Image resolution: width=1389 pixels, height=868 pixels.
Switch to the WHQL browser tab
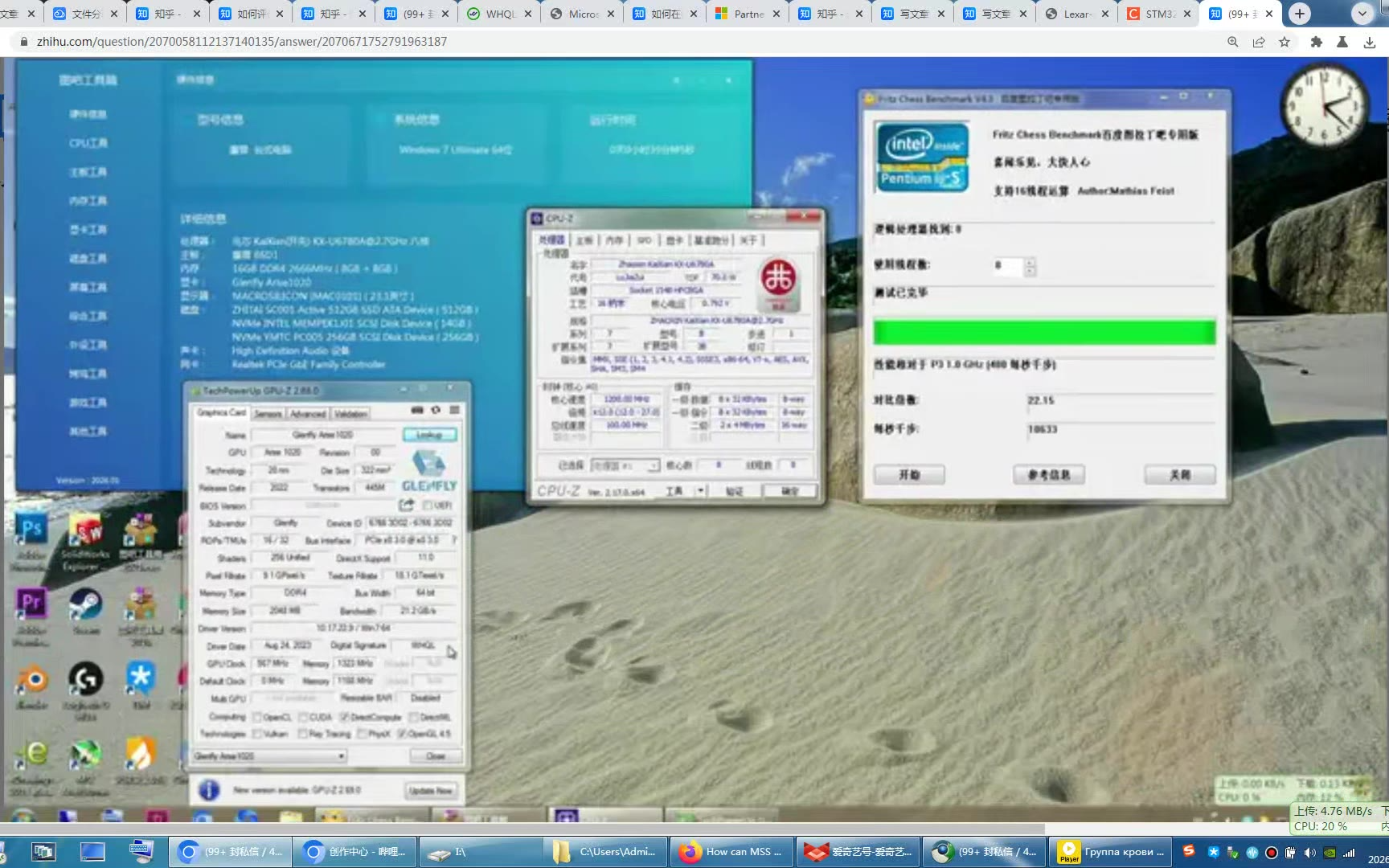pos(500,14)
